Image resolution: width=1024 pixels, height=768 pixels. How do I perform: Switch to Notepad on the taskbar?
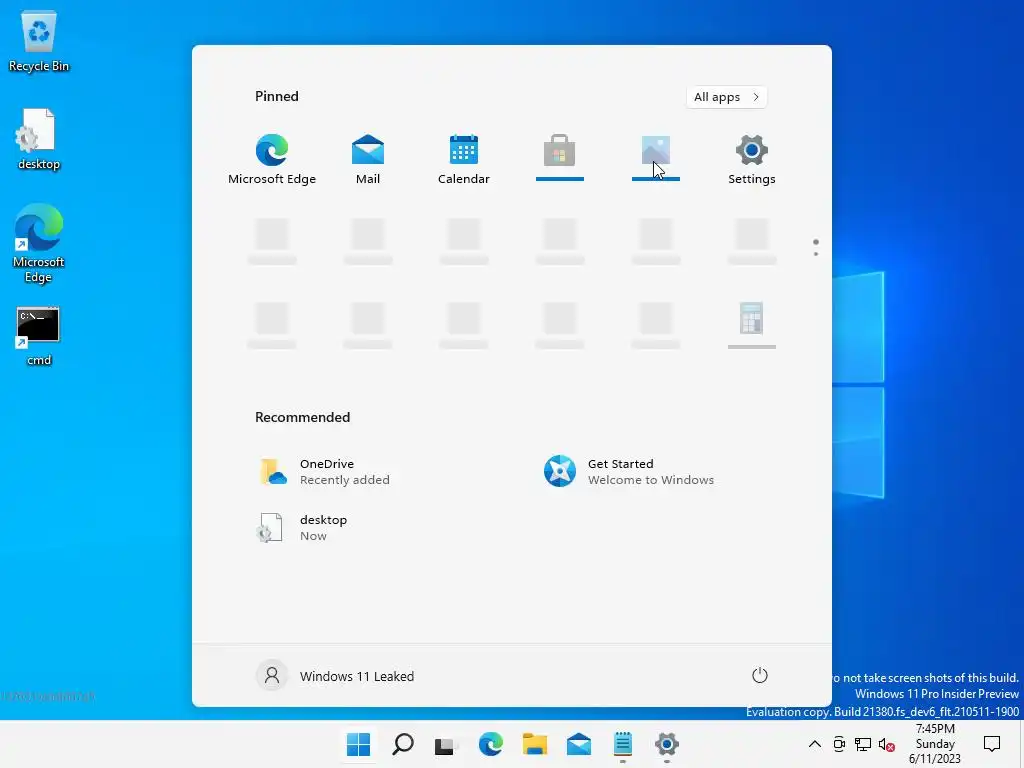[623, 744]
